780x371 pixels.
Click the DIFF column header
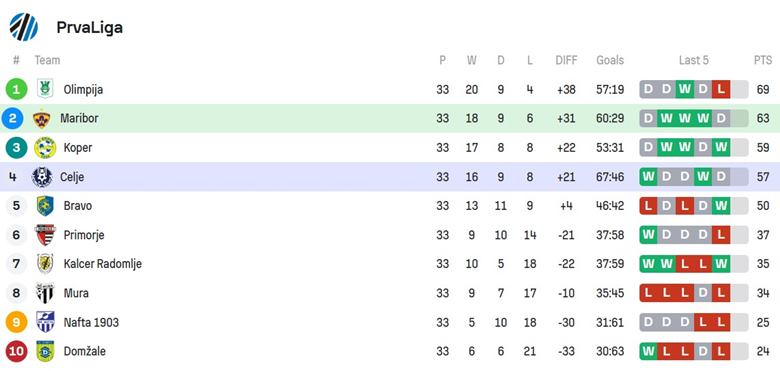click(x=566, y=60)
